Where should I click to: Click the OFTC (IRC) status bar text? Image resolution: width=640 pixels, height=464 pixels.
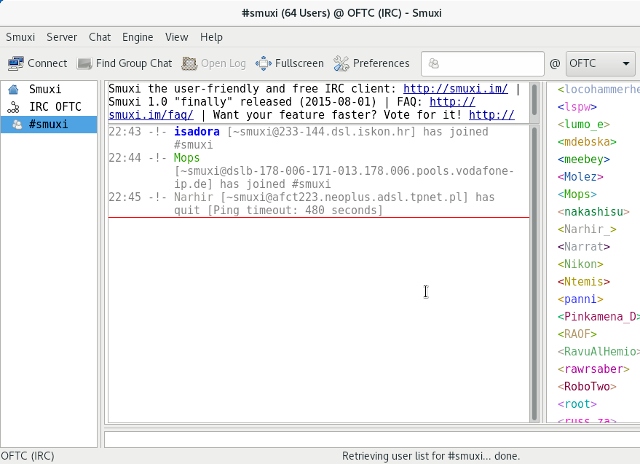coord(27,456)
